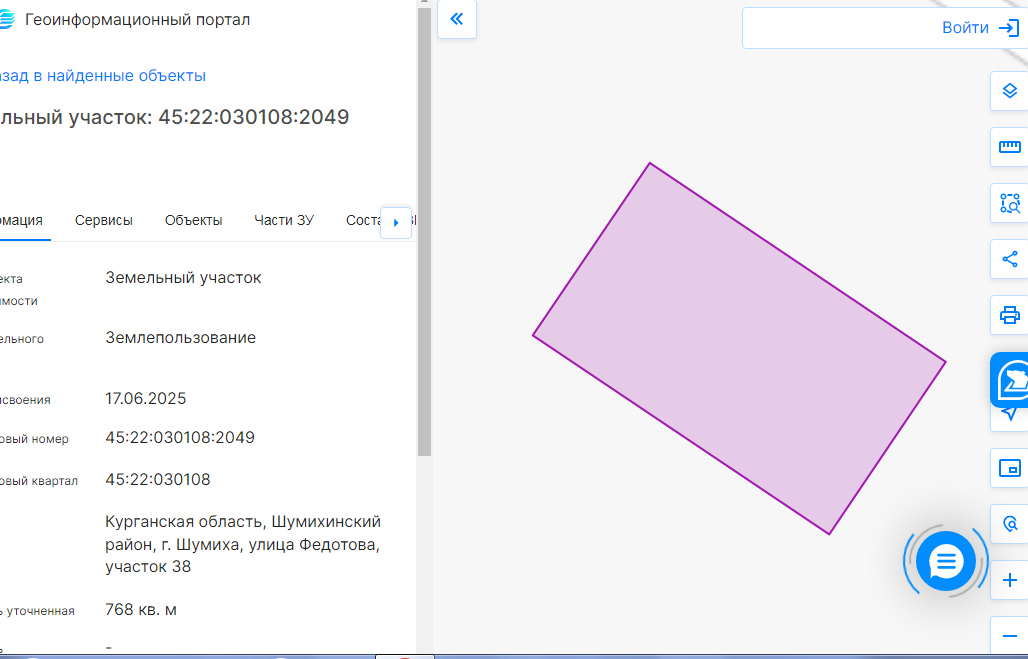Click the location search pin icon

coord(1010,524)
